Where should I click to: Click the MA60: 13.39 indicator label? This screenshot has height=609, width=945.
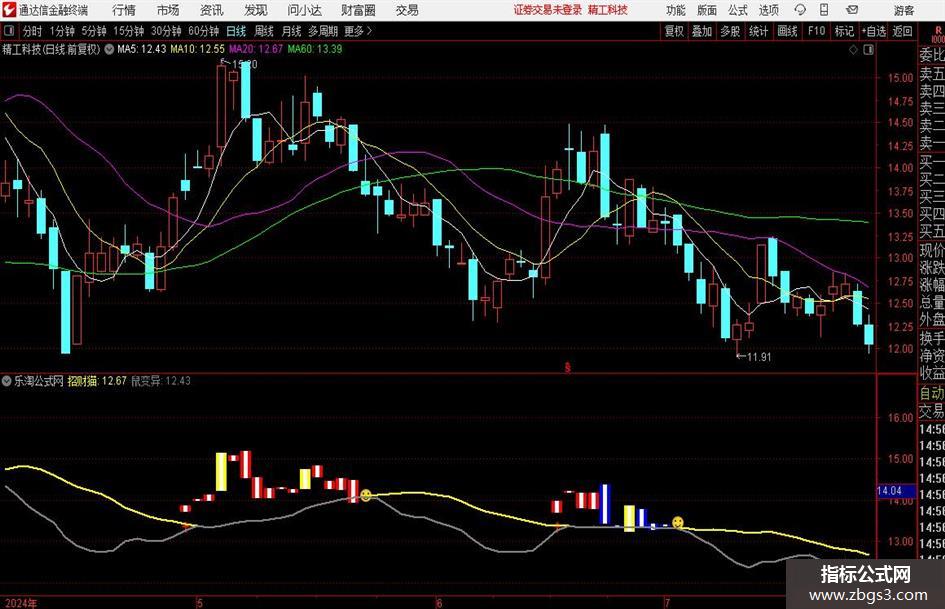[315, 49]
